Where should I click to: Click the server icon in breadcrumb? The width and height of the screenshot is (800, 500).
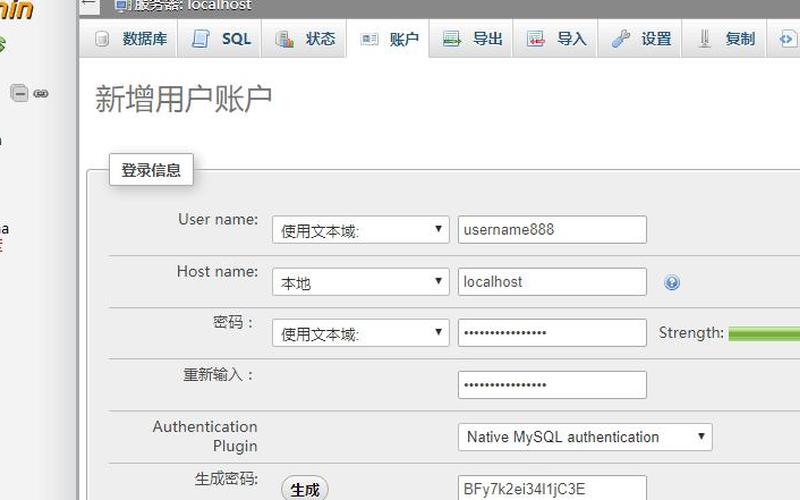pyautogui.click(x=121, y=6)
